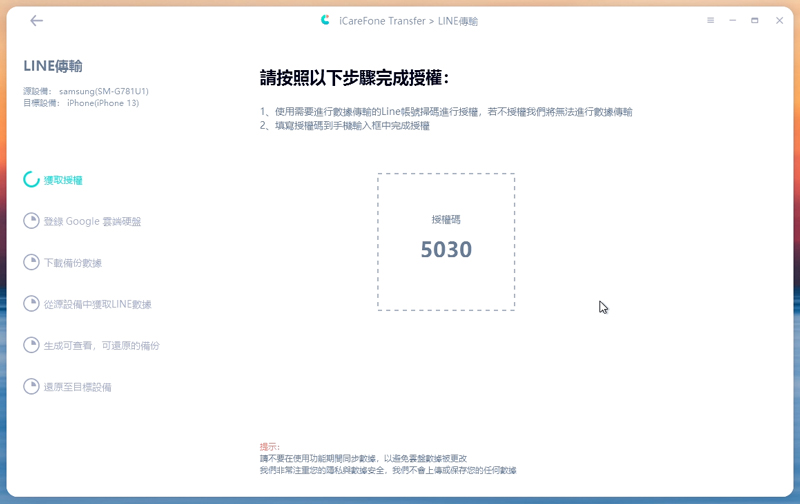Click the step icon beside 登錄 Google 雲端硬盤

tap(32, 221)
